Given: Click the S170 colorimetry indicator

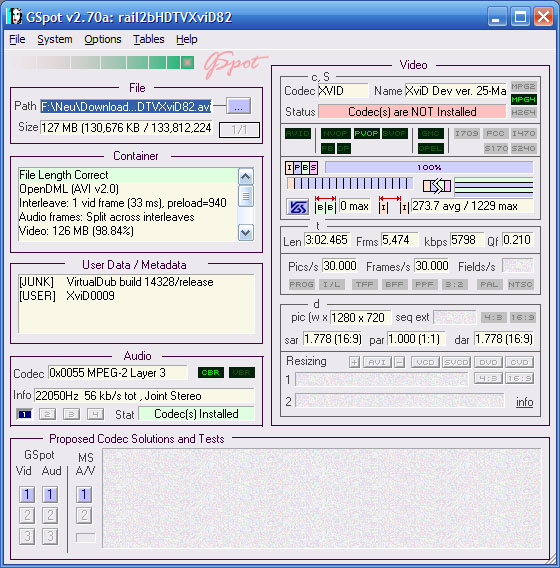Looking at the screenshot, I should pos(496,148).
